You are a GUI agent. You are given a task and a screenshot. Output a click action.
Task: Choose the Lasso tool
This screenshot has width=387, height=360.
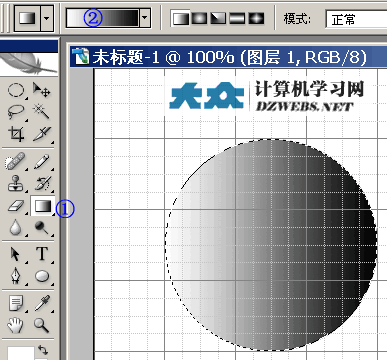point(16,112)
